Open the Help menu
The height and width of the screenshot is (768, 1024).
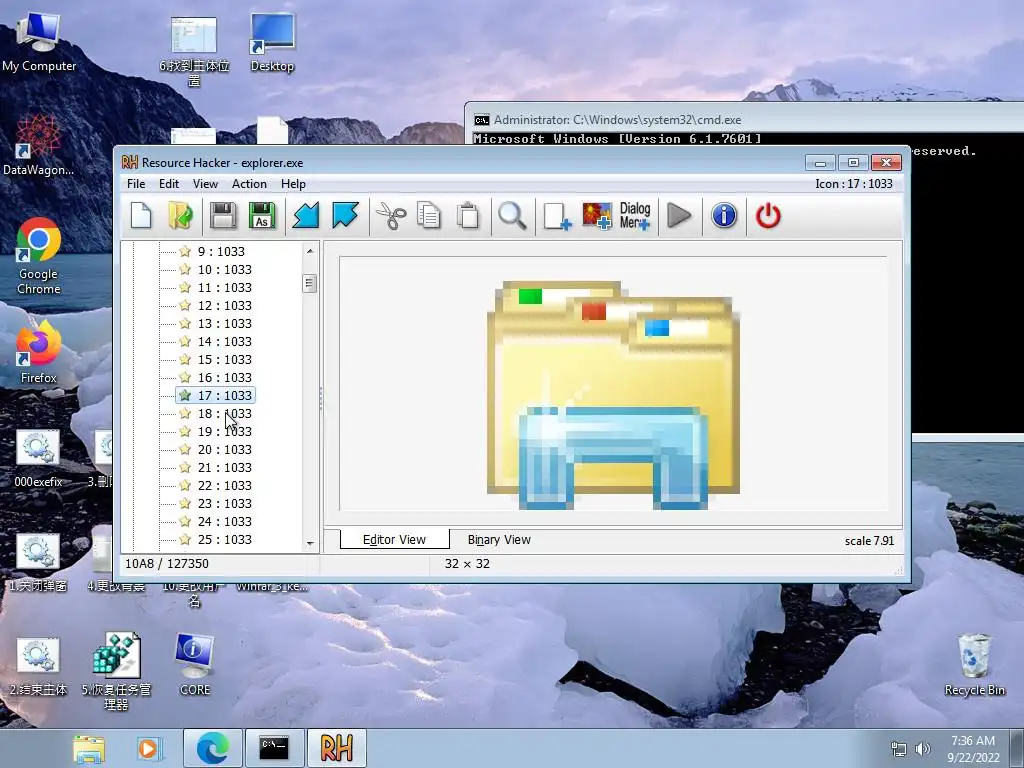293,184
